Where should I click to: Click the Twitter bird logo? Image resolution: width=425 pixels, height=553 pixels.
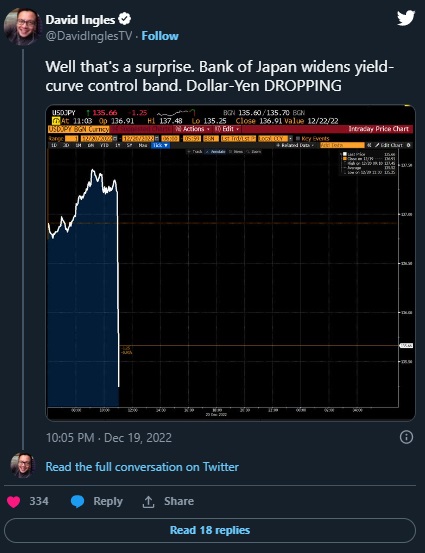406,18
